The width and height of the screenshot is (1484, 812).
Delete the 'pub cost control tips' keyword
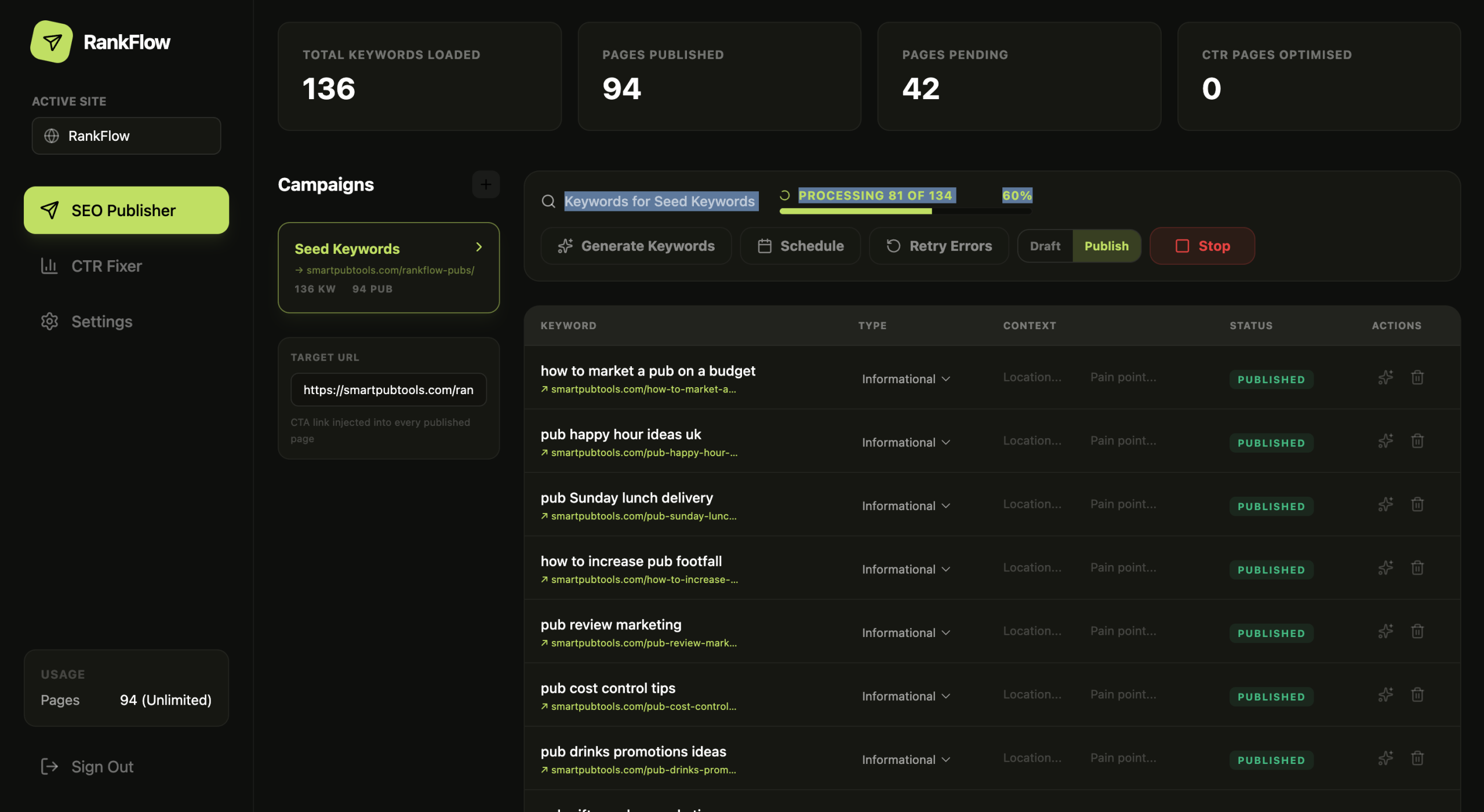tap(1417, 695)
